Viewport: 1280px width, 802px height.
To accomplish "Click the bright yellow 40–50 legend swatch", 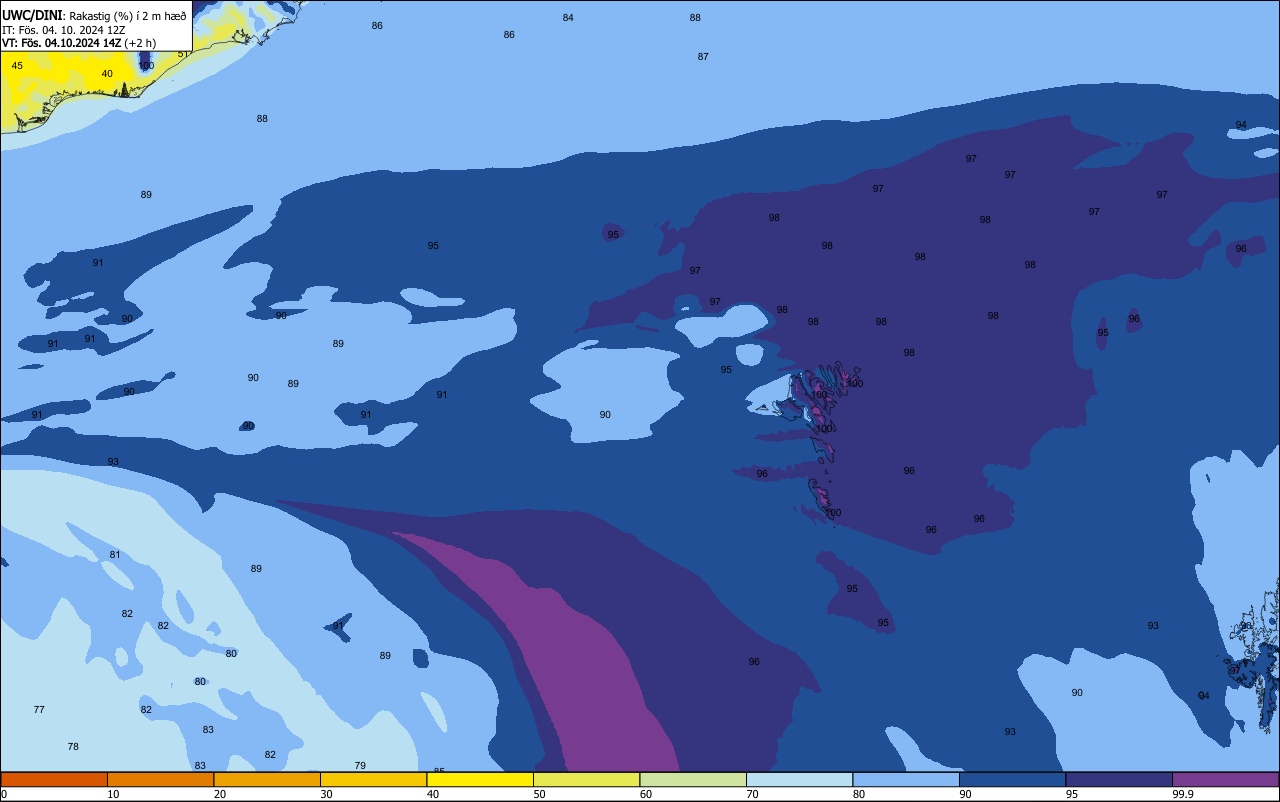I will [x=480, y=779].
